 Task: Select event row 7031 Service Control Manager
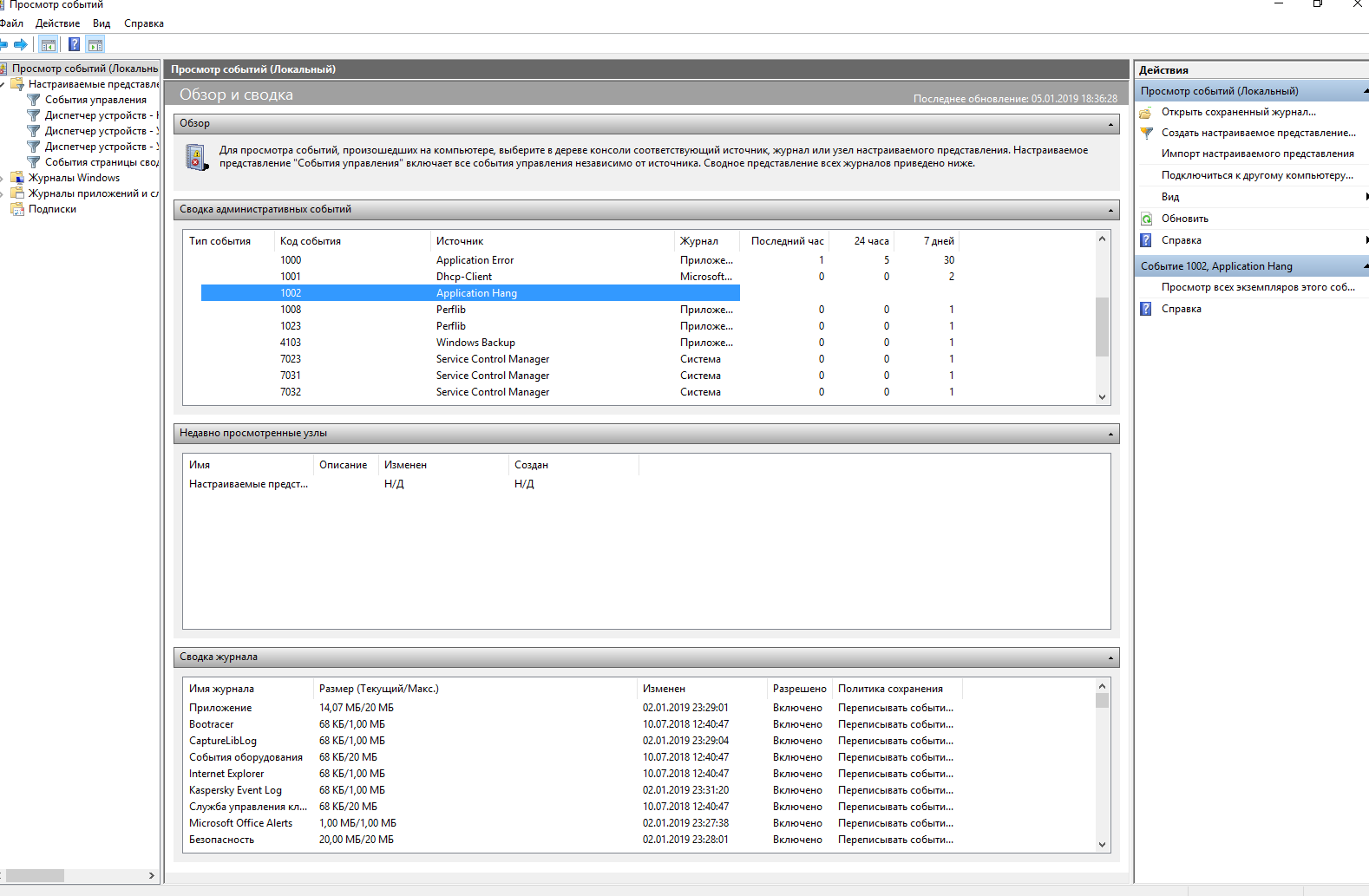click(x=579, y=376)
